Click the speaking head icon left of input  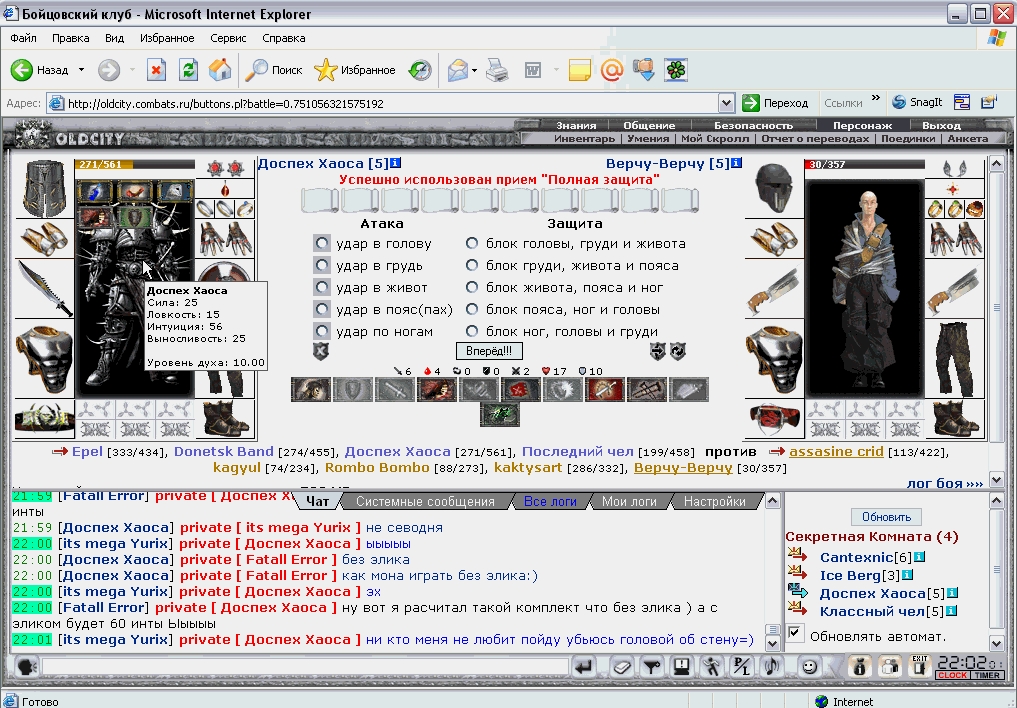(x=26, y=667)
